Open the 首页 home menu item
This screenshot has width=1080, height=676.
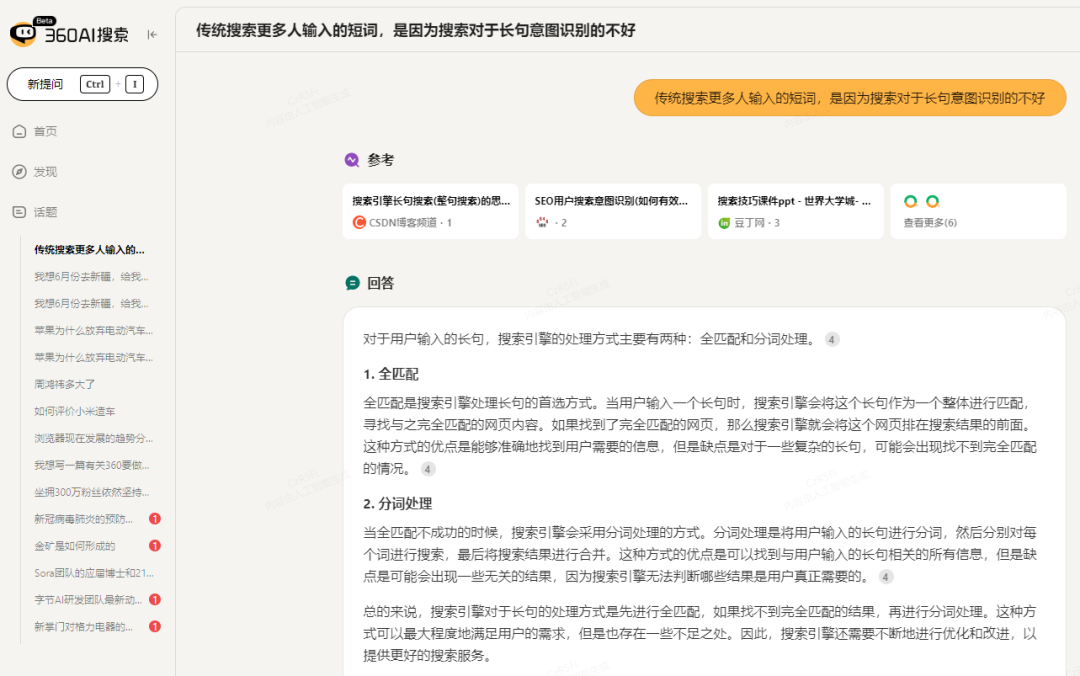[x=45, y=131]
